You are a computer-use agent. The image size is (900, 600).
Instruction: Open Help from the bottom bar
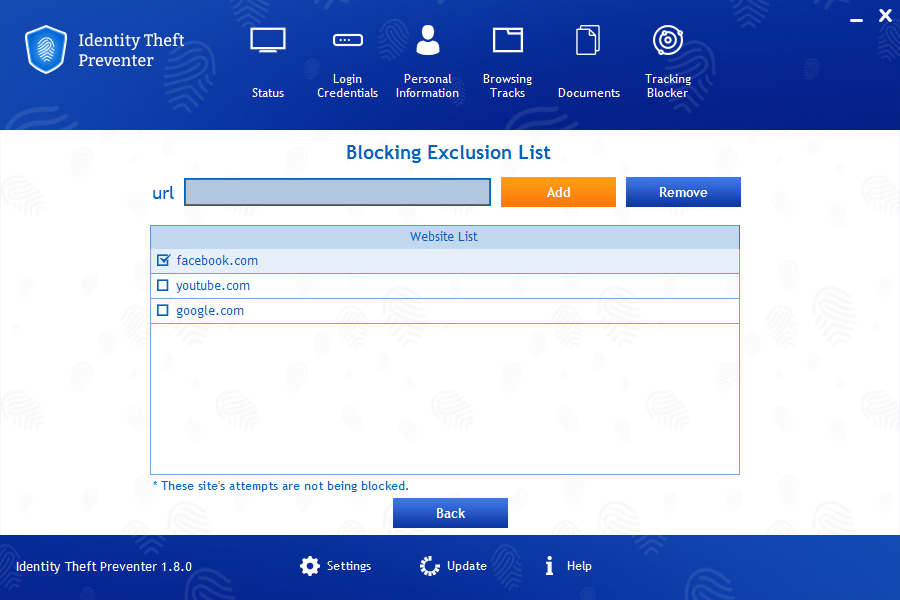point(548,566)
